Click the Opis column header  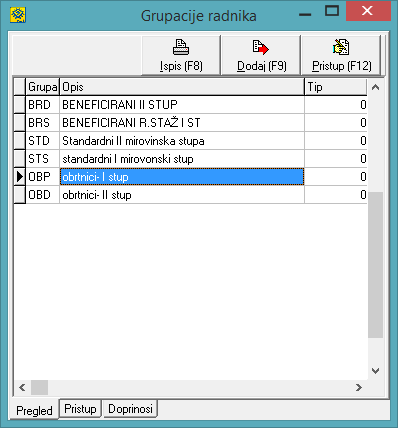(182, 87)
